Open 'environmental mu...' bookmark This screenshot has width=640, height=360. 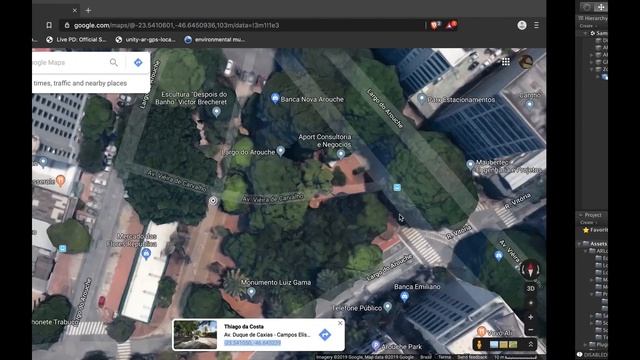215,40
